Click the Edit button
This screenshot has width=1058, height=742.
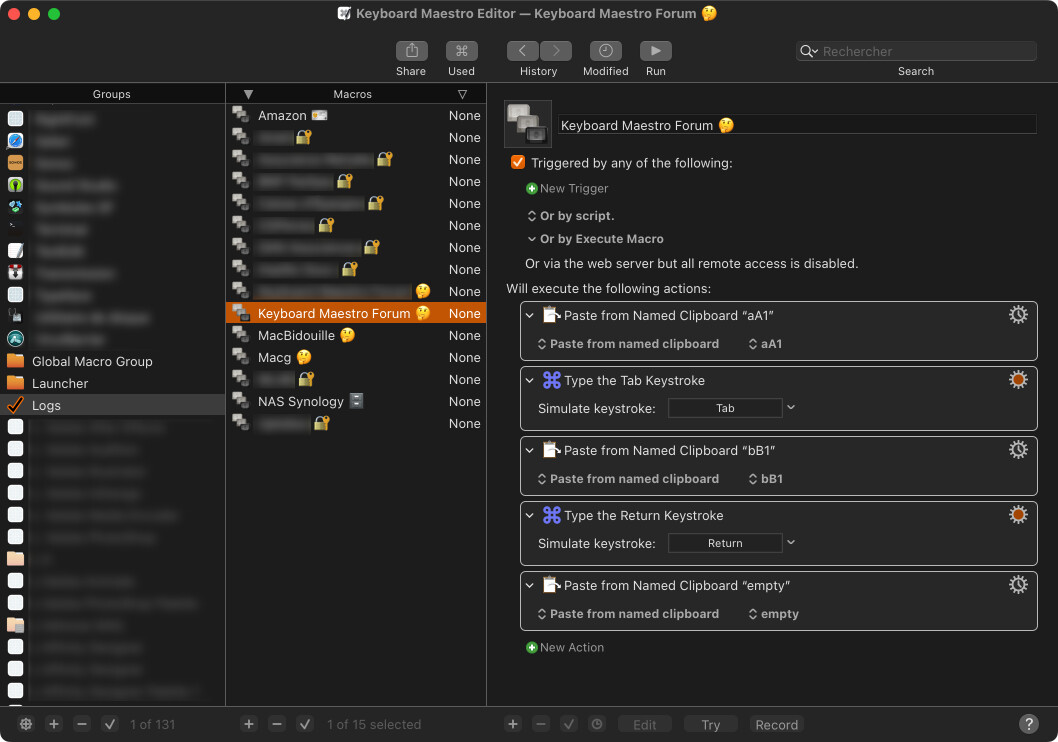click(x=644, y=724)
